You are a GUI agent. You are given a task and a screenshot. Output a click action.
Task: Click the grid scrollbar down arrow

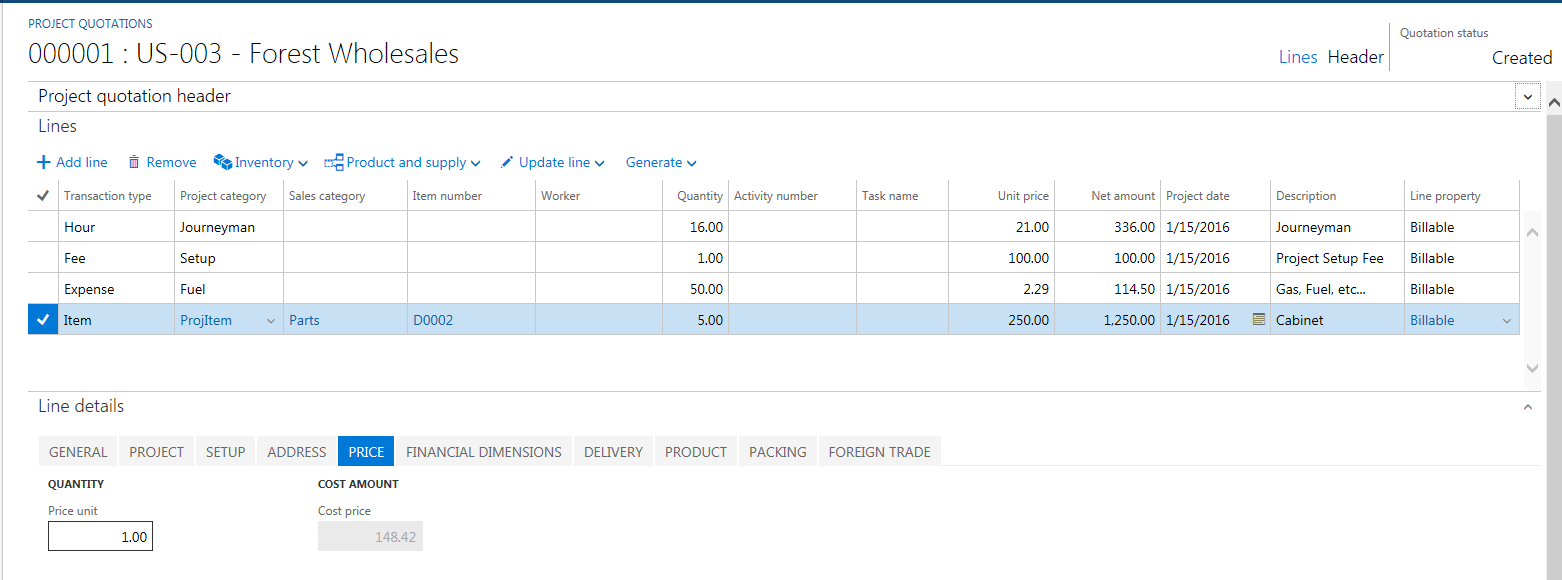pos(1532,368)
